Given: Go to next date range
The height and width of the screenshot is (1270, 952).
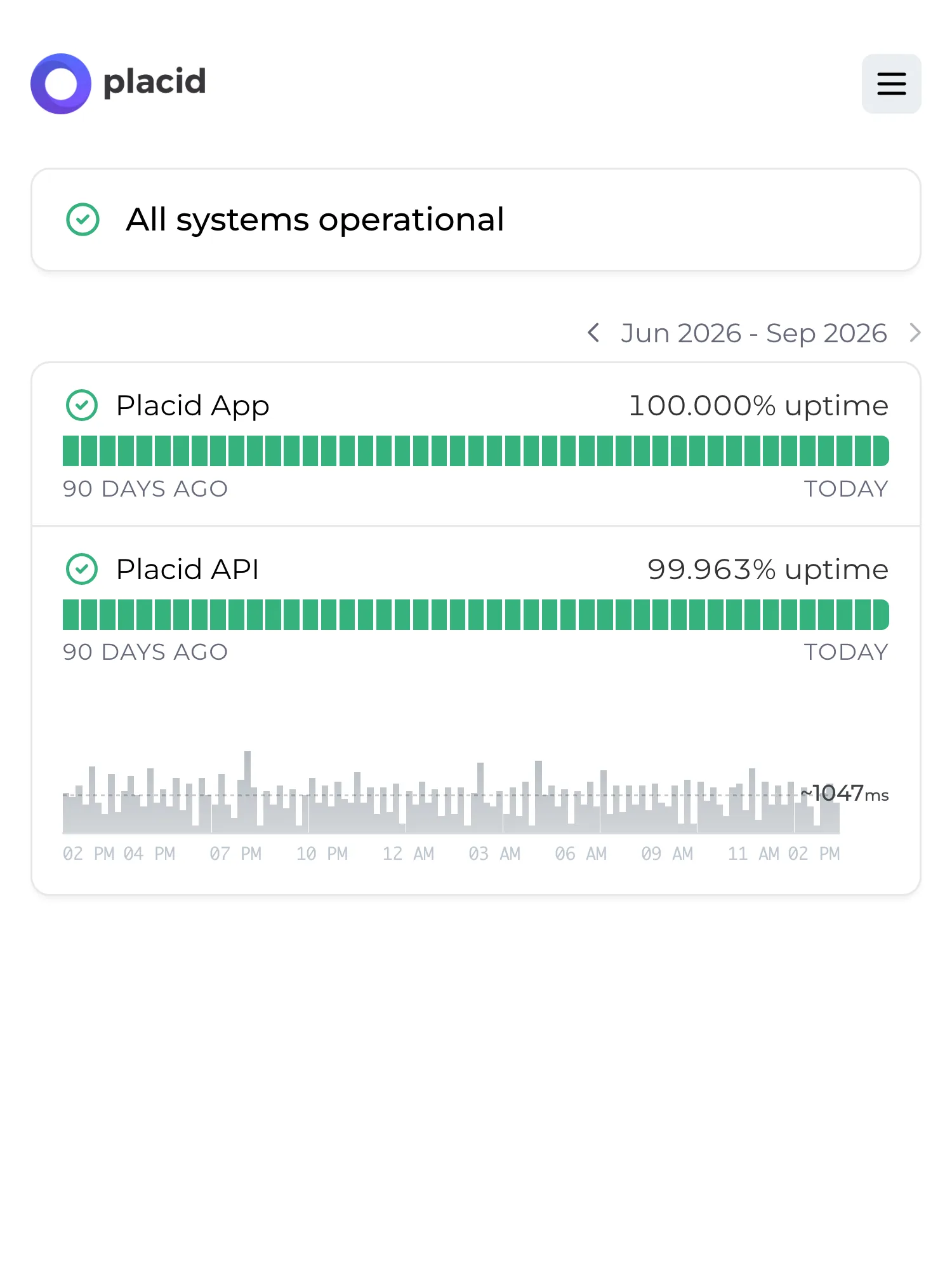Looking at the screenshot, I should (x=915, y=333).
